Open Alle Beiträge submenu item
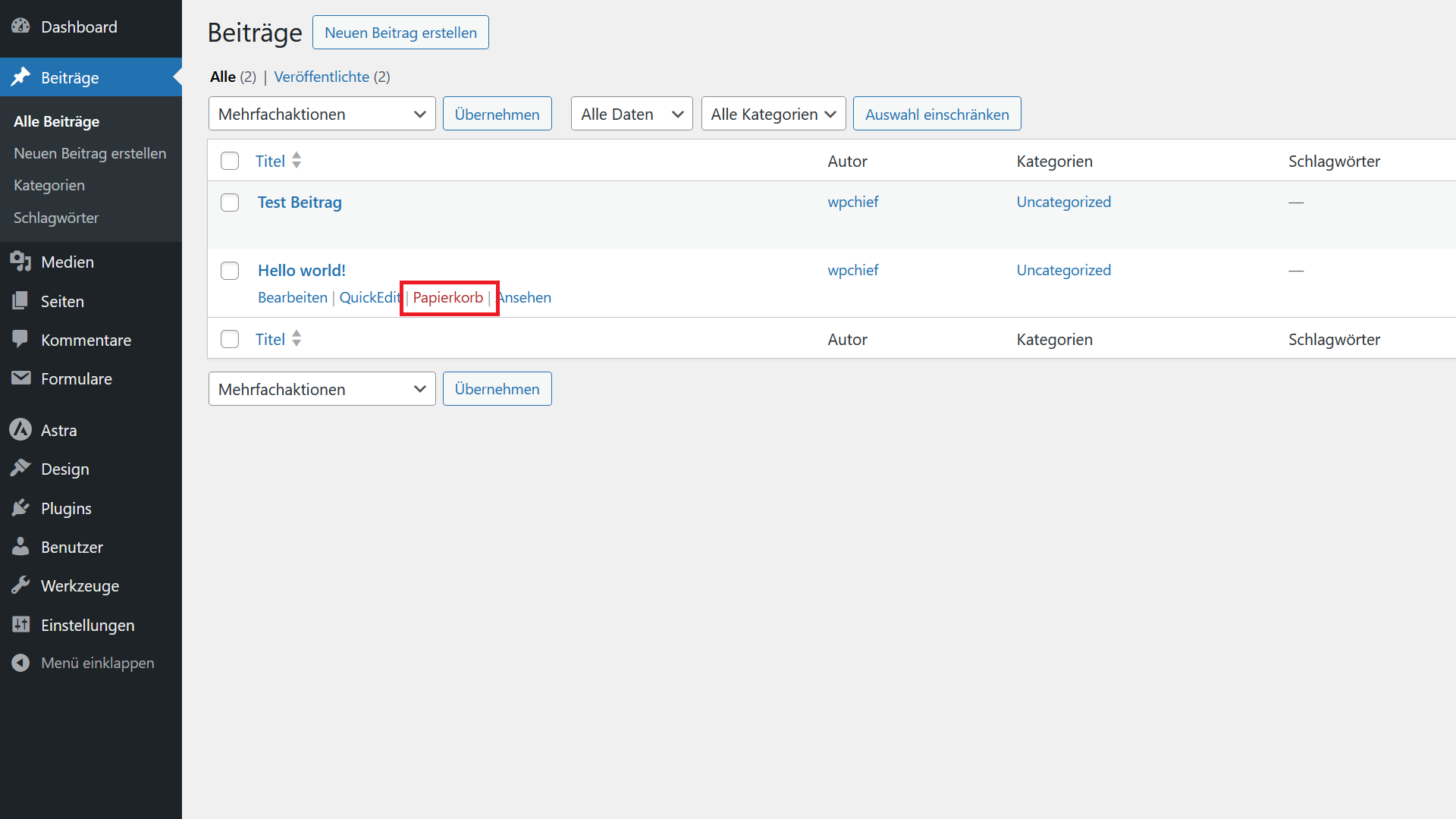The height and width of the screenshot is (819, 1456). (57, 121)
